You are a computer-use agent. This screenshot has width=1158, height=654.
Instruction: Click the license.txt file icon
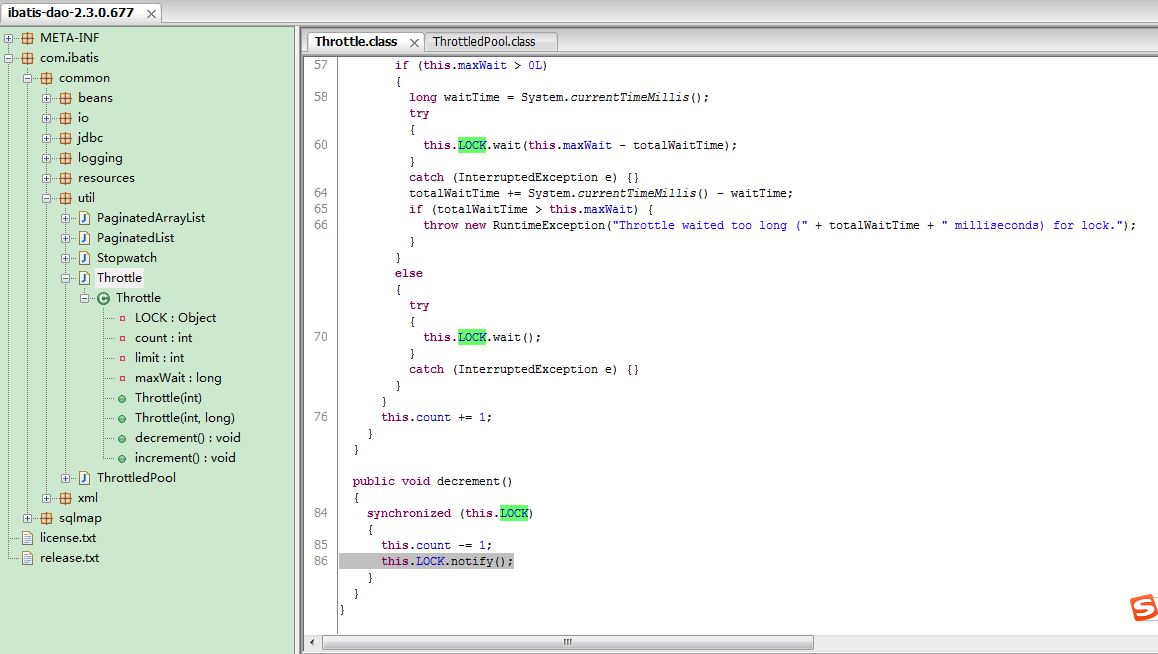[27, 538]
